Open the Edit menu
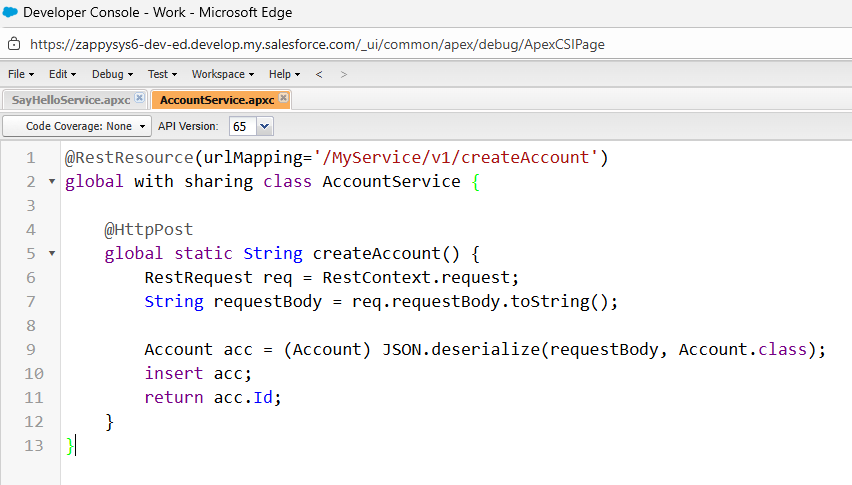852x485 pixels. click(62, 74)
